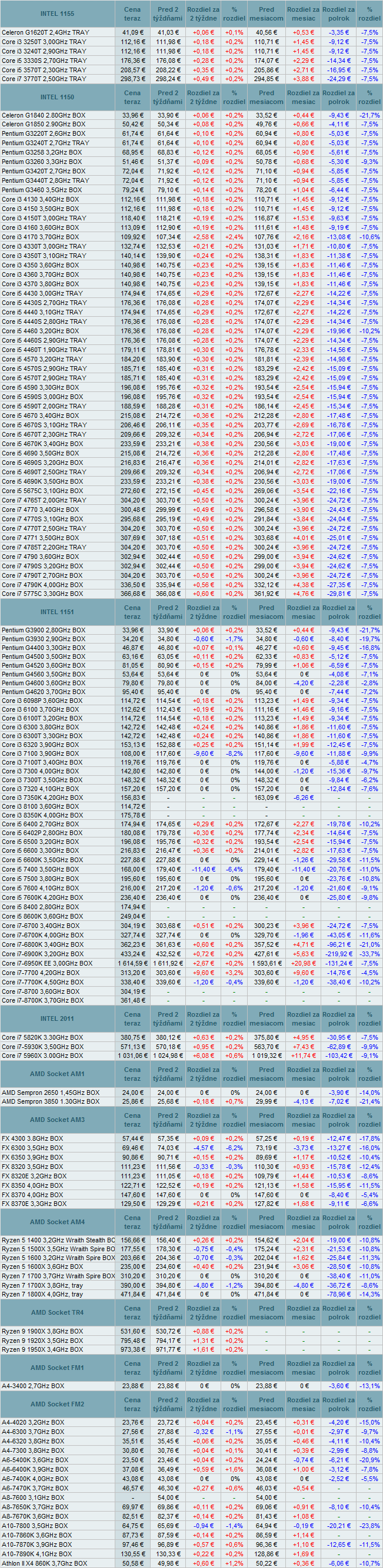Select the A4-3400 2,7GHz BOX row name
The height and width of the screenshot is (1568, 383).
[33, 1386]
